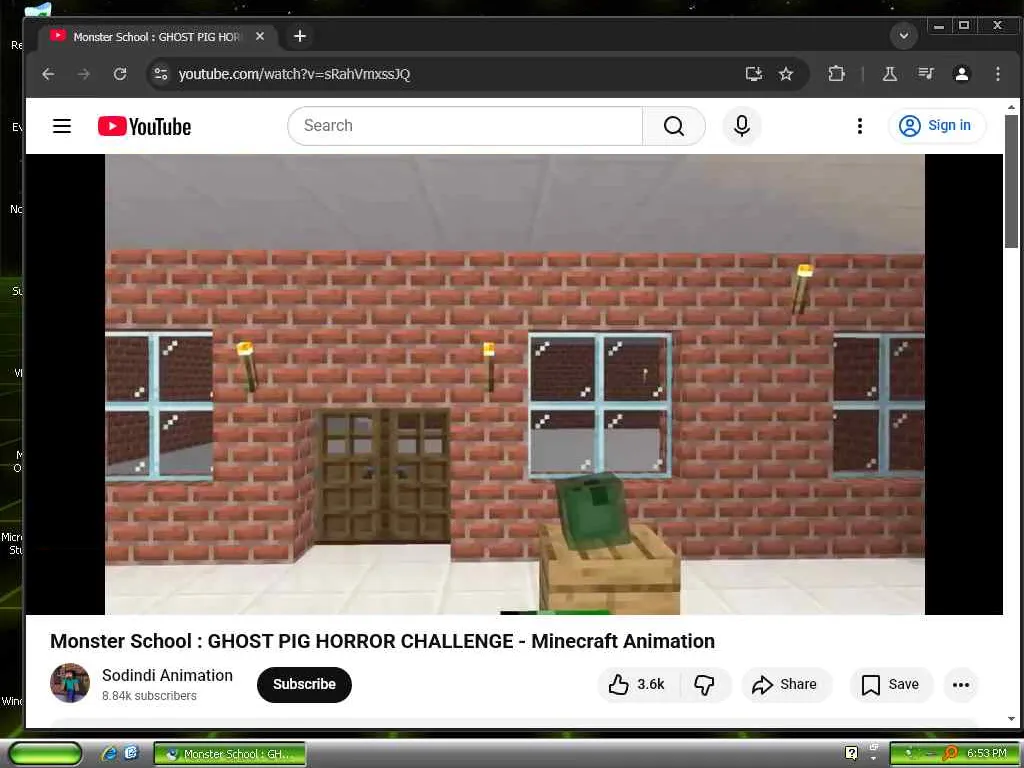Click the page vertical scrollbar thumb
Image resolution: width=1024 pixels, height=768 pixels.
[x=1011, y=181]
